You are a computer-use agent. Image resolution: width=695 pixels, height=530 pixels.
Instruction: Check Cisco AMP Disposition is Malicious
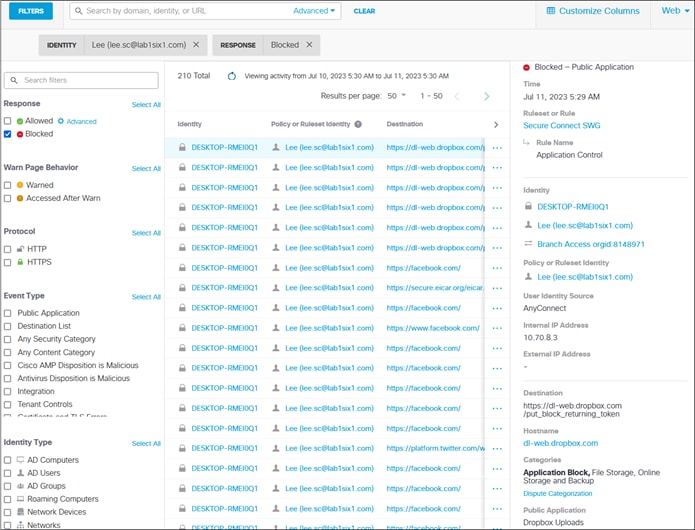pyautogui.click(x=8, y=366)
